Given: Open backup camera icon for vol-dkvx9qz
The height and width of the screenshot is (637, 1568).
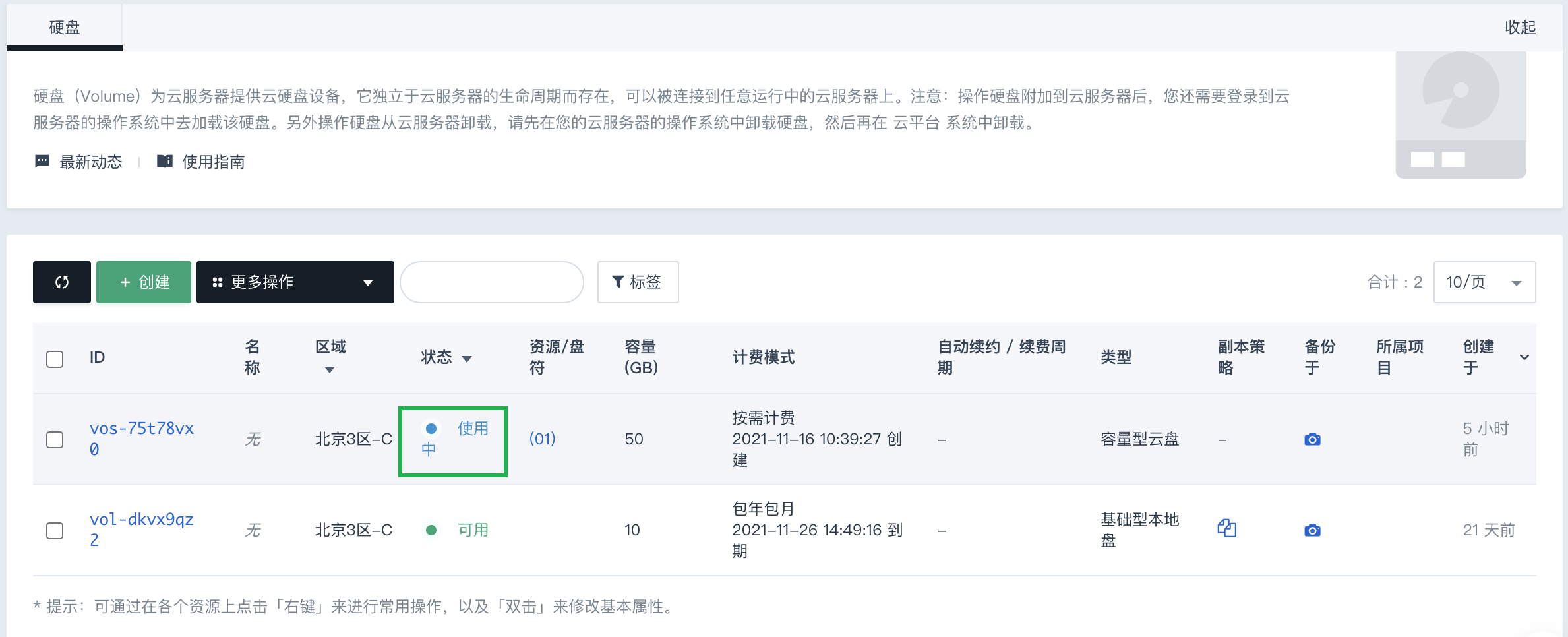Looking at the screenshot, I should 1312,530.
